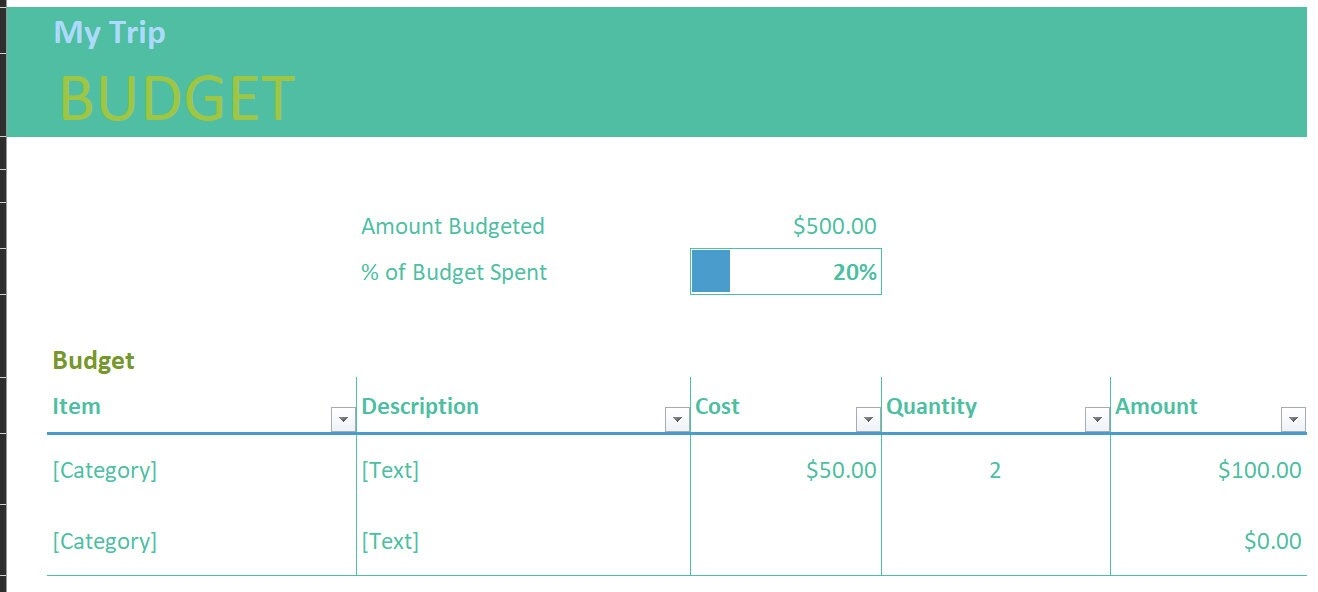
Task: Click the $100.00 amount cell
Action: 1259,470
